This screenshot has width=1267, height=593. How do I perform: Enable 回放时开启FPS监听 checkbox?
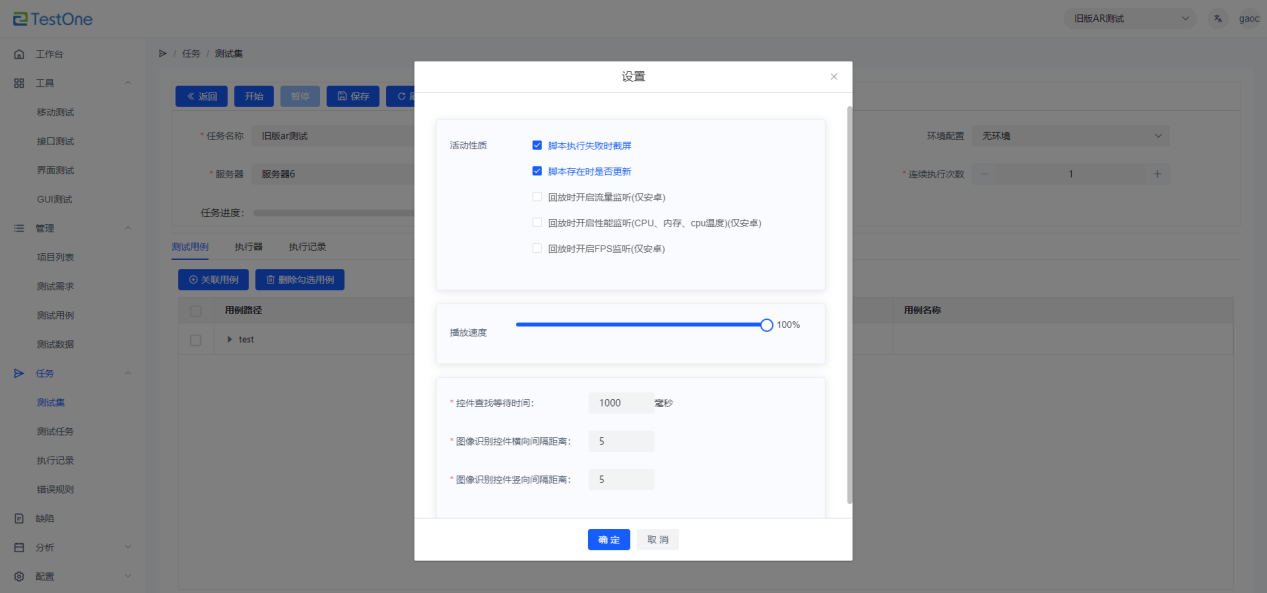pyautogui.click(x=537, y=248)
